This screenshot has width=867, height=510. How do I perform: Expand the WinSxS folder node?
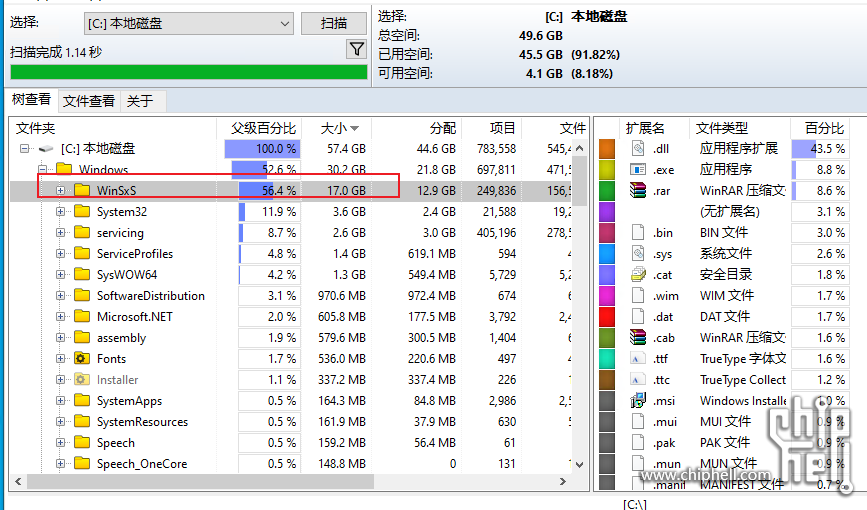point(60,190)
